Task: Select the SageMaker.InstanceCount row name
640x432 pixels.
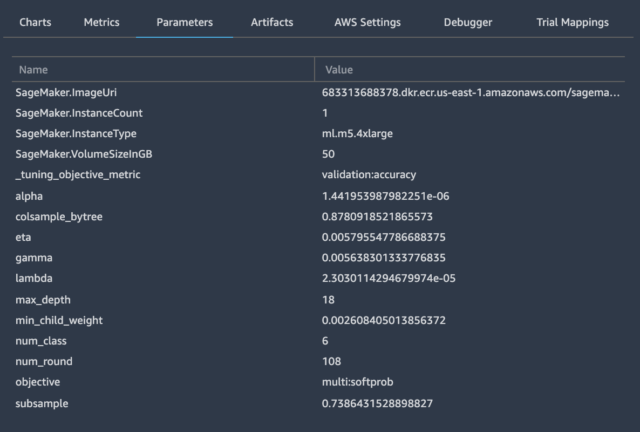Action: pyautogui.click(x=79, y=113)
